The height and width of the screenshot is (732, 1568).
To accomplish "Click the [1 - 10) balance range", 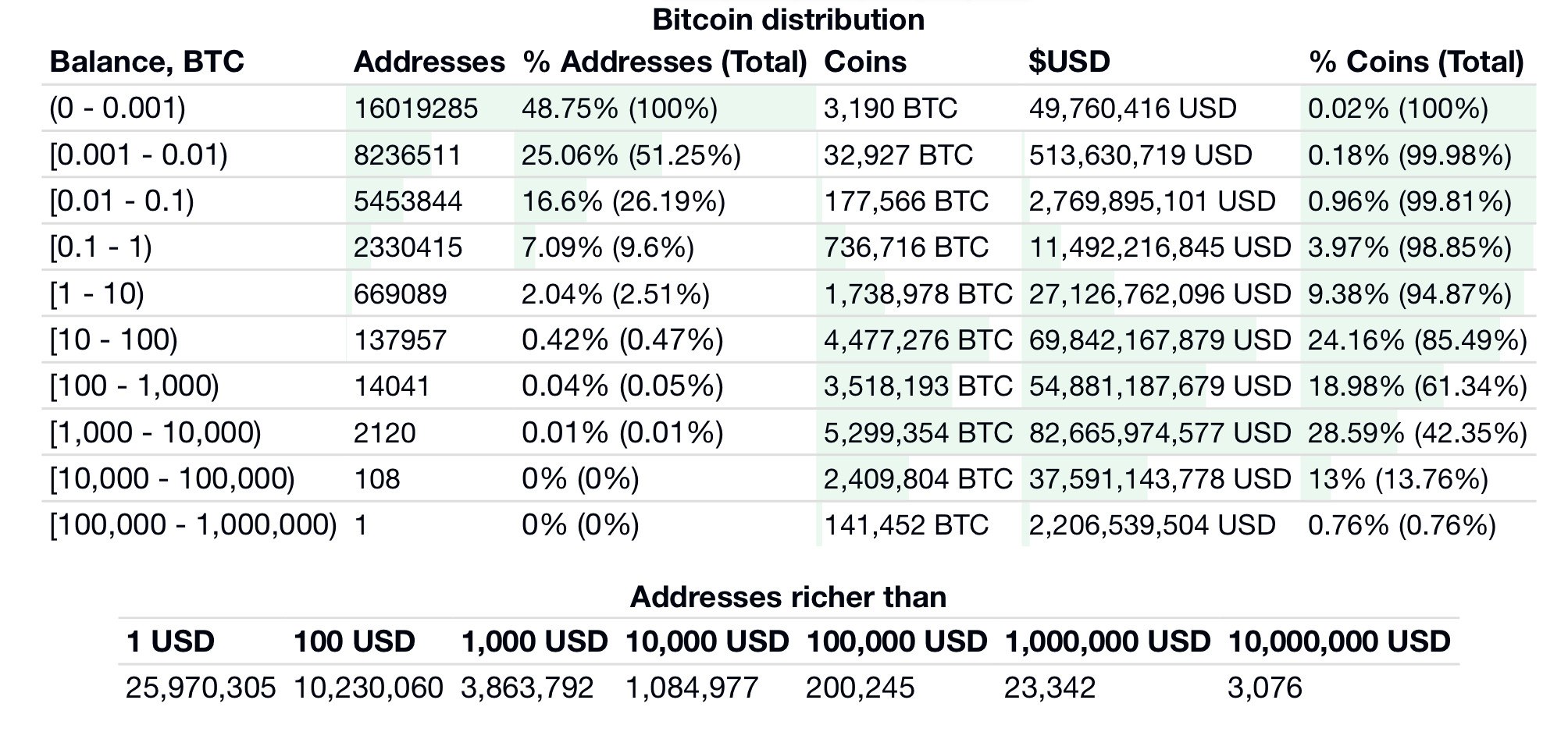I will (97, 293).
